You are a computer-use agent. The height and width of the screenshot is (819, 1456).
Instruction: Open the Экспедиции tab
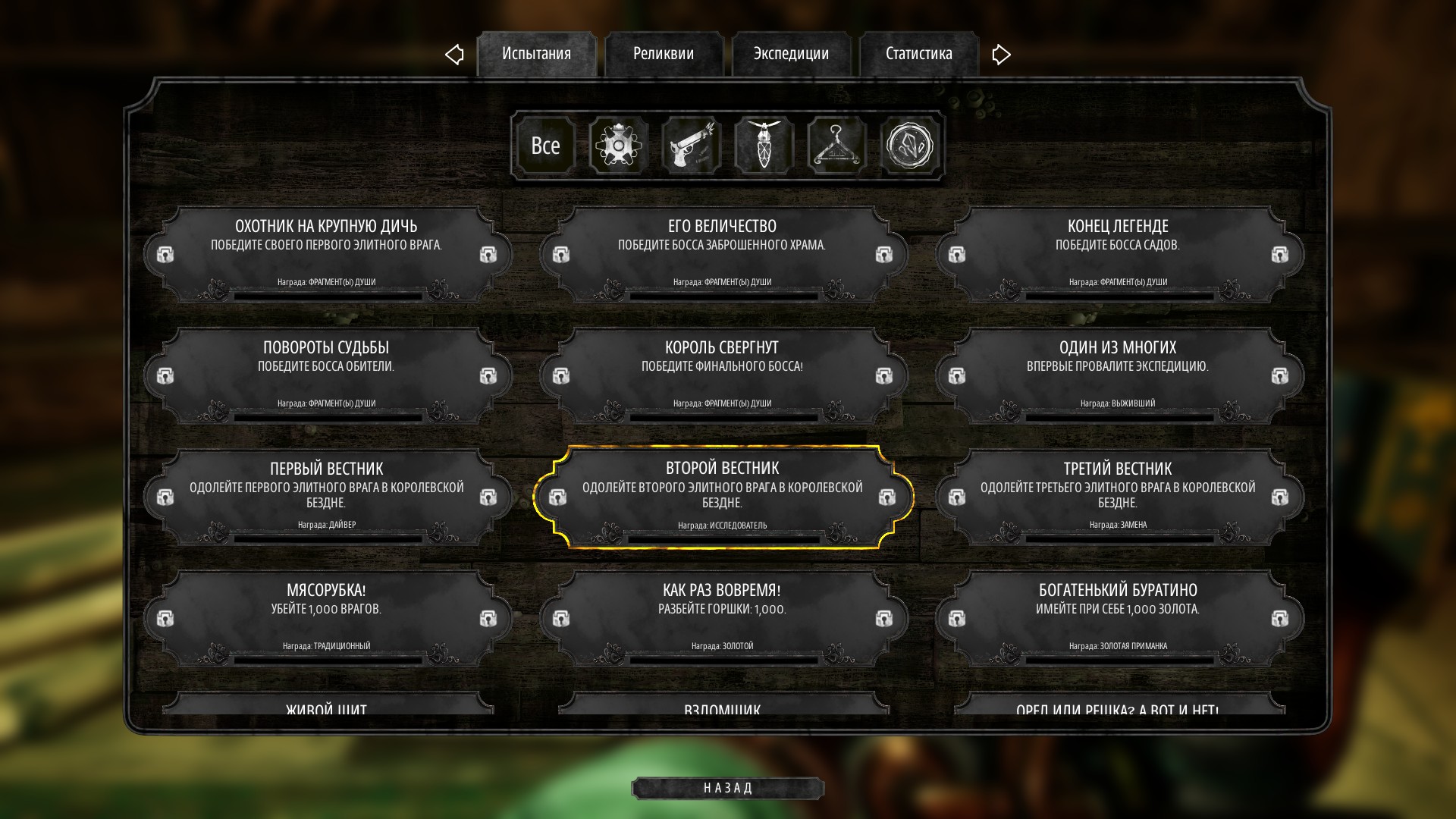point(791,54)
